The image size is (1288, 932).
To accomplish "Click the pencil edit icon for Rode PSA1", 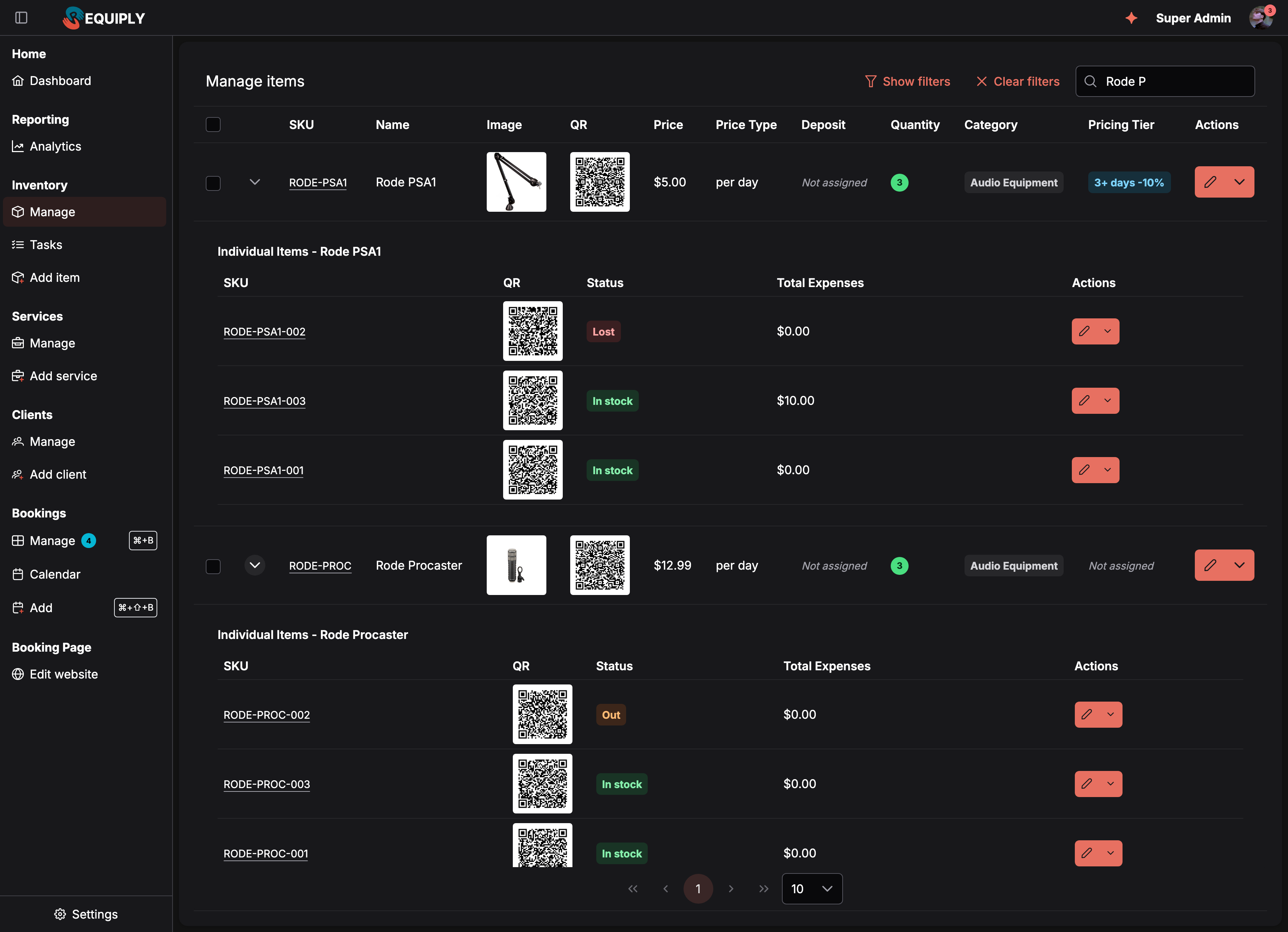I will coord(1210,182).
